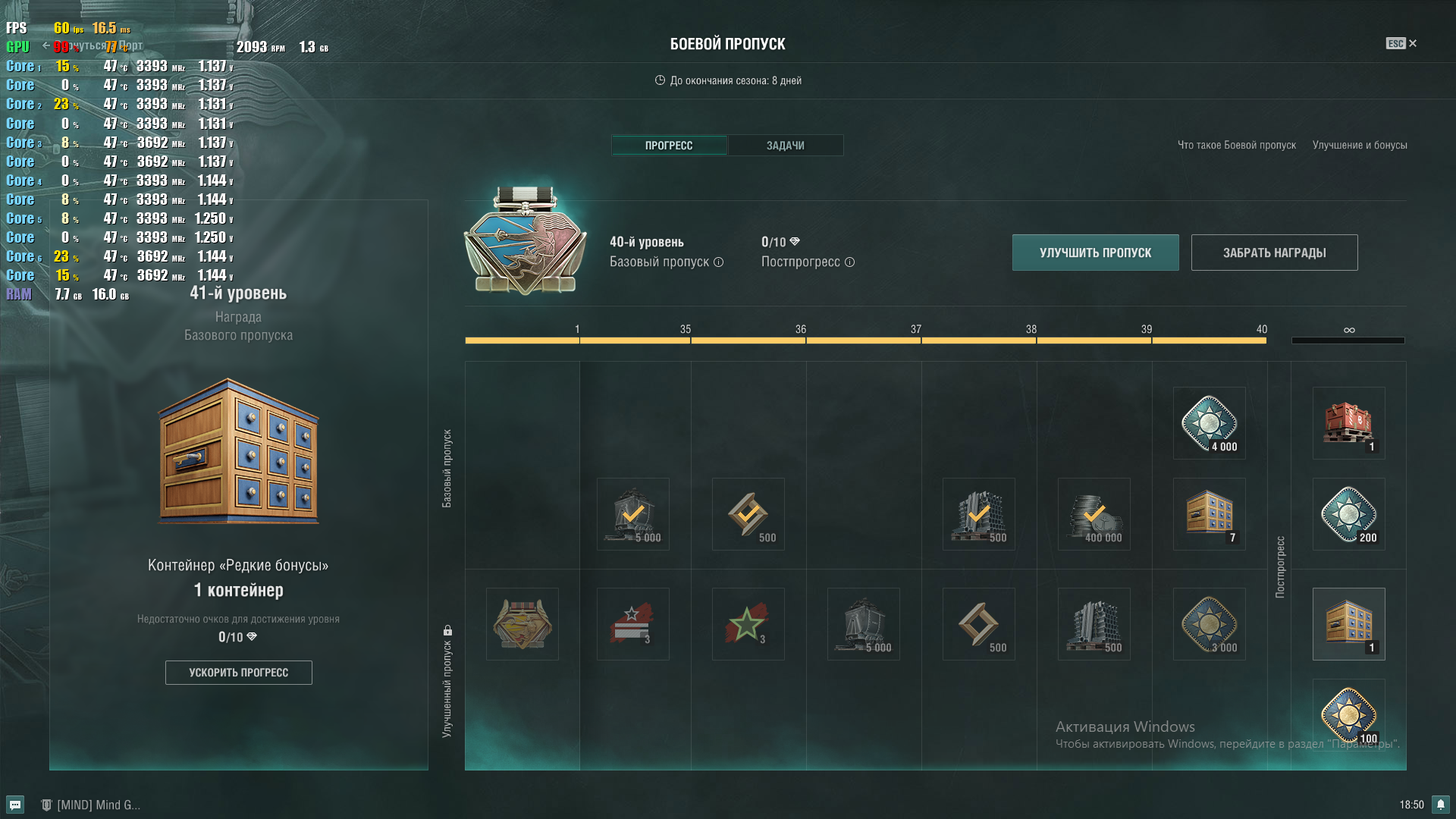Select the green star bonus reward
This screenshot has width=1456, height=819.
pos(748,624)
